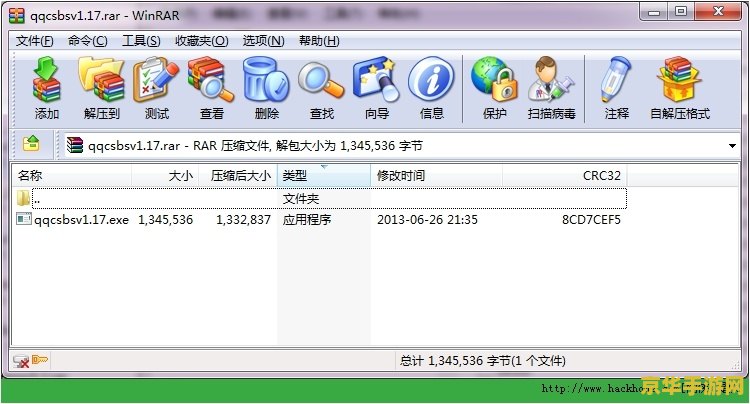Click packed size value 1,332,837
750x404 pixels.
coord(243,219)
